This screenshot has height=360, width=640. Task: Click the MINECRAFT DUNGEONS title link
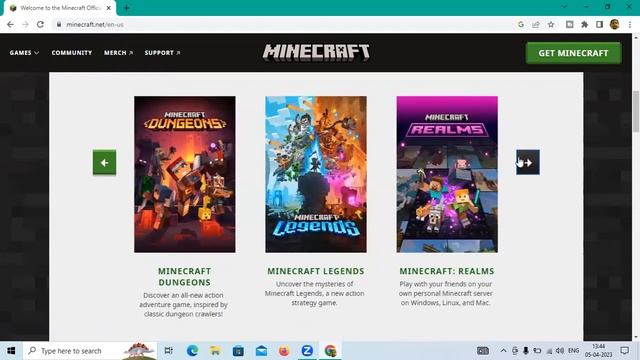coord(184,277)
